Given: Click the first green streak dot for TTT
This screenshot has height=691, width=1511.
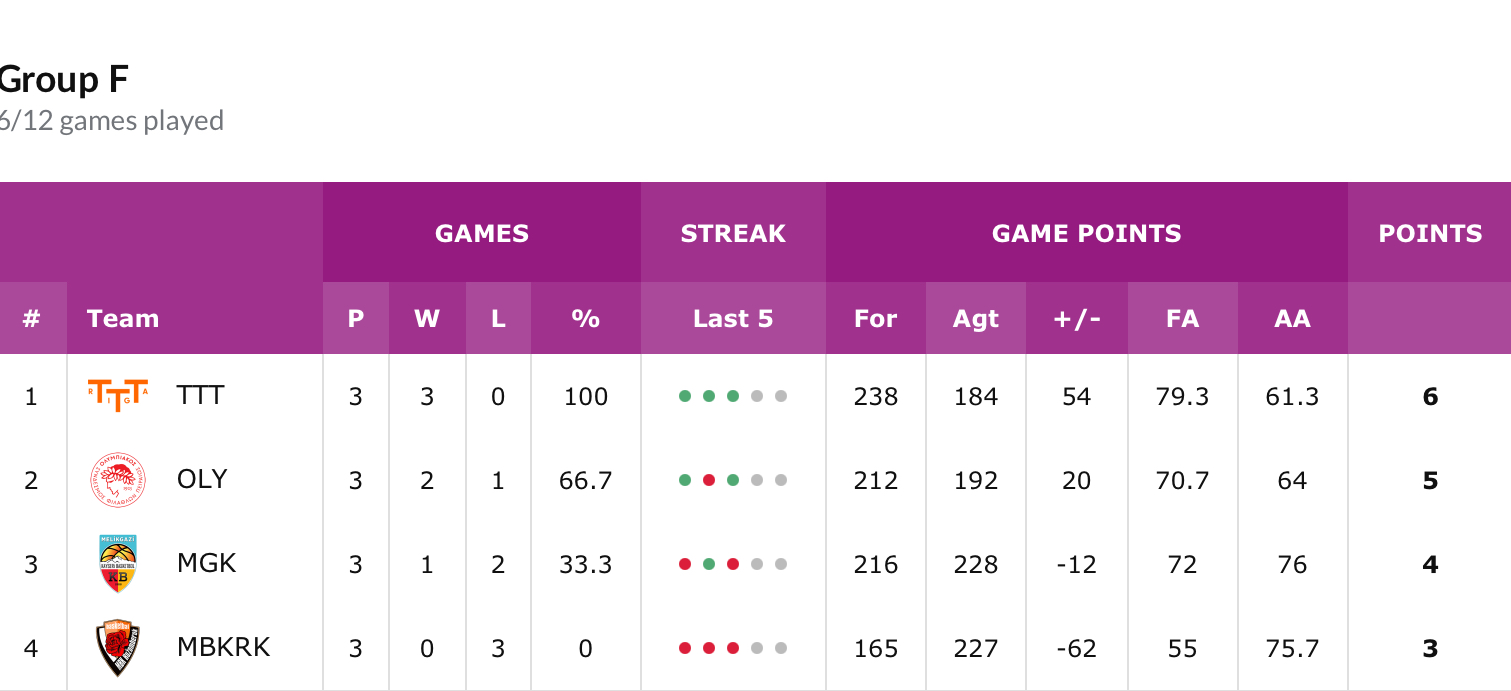Looking at the screenshot, I should [685, 396].
